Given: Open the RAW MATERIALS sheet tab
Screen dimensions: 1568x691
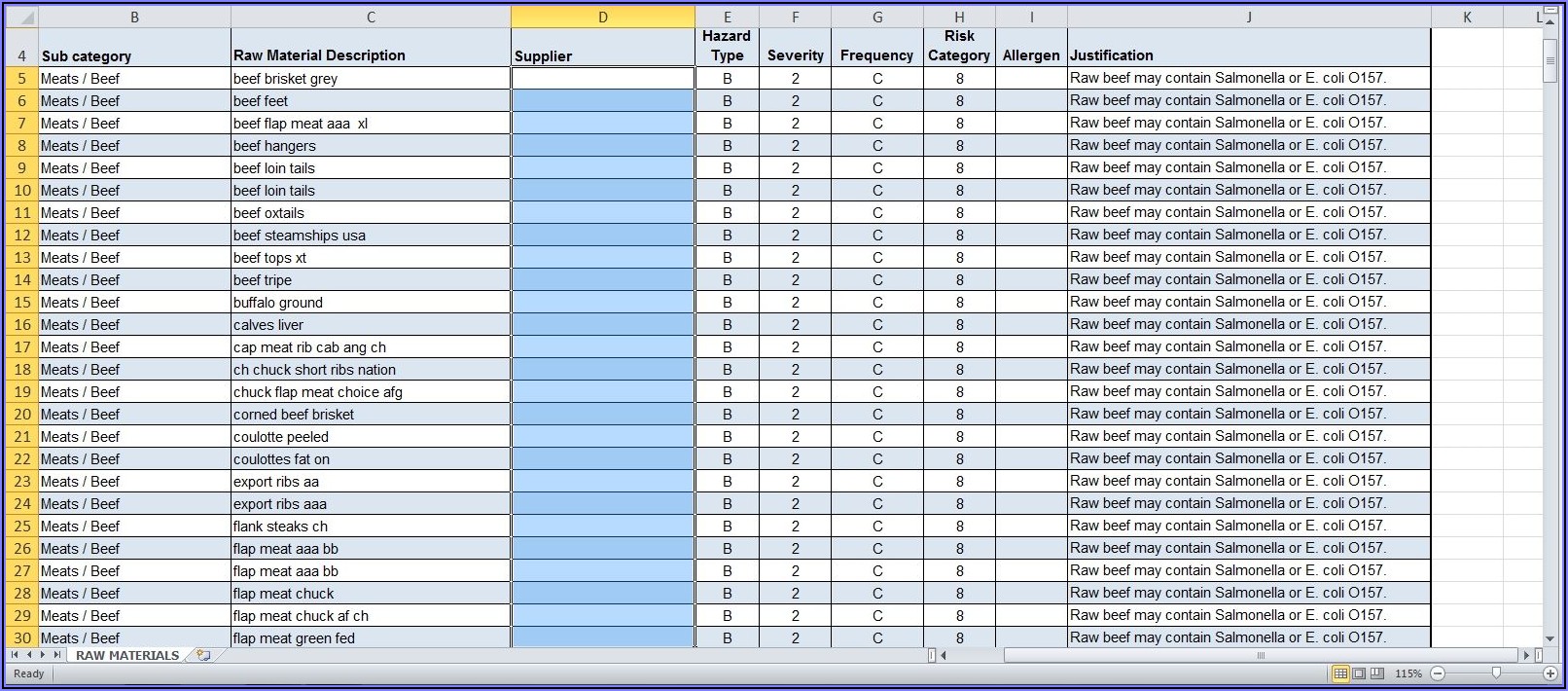Looking at the screenshot, I should click(x=127, y=656).
